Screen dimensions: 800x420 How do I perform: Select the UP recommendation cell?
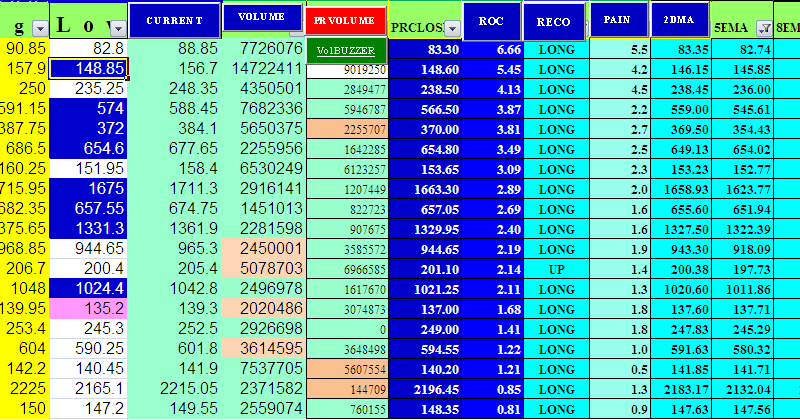pos(556,269)
